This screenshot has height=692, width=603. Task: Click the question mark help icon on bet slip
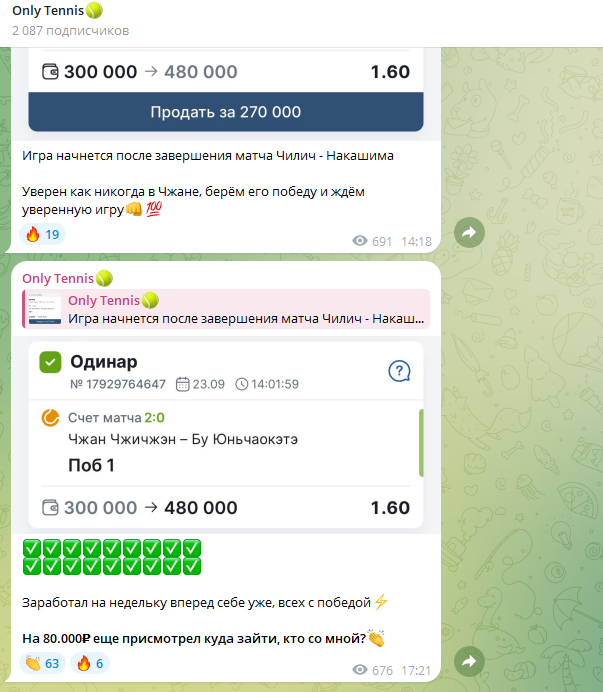pyautogui.click(x=399, y=371)
